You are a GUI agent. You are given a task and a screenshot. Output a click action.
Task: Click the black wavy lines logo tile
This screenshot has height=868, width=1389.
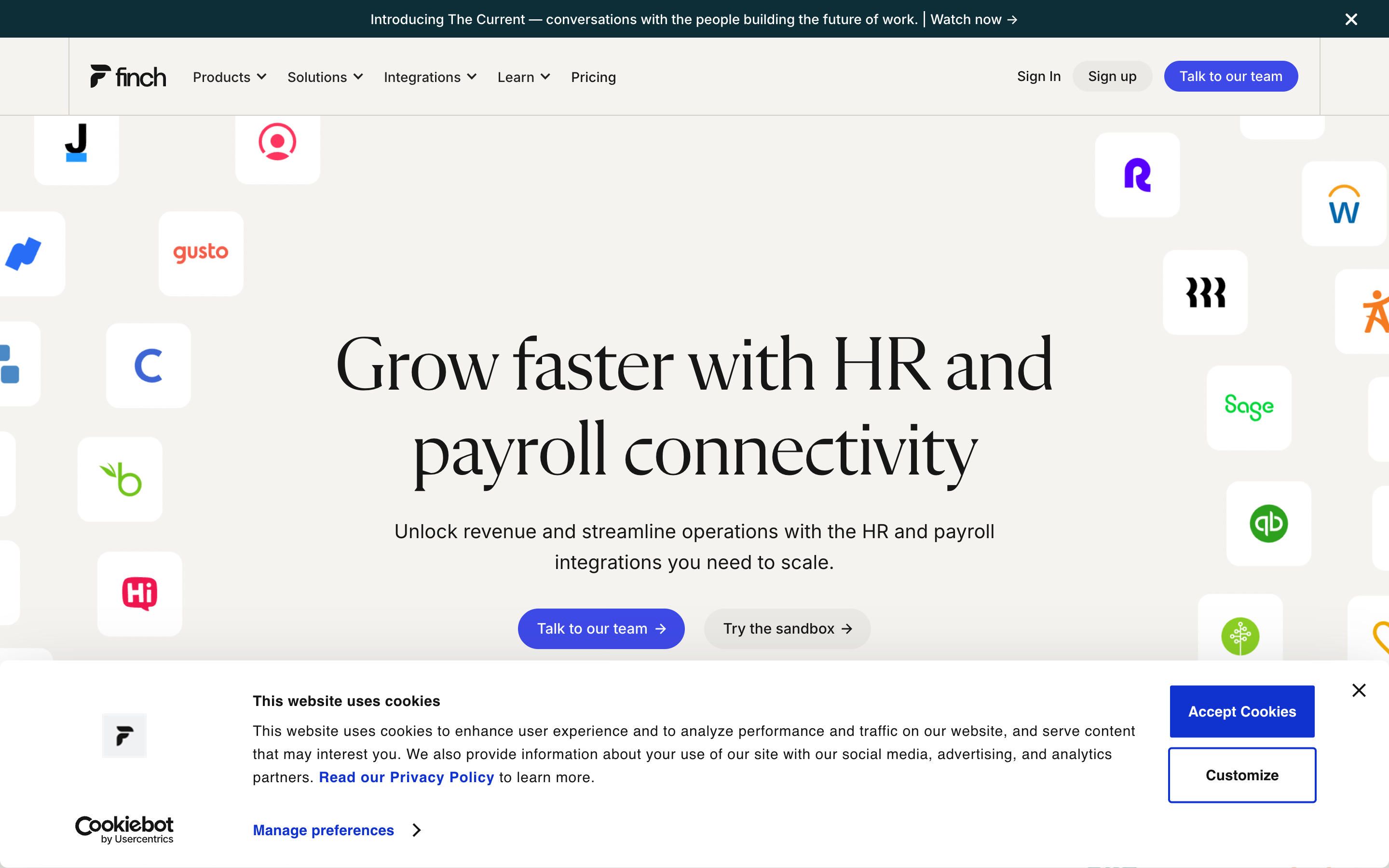[1205, 292]
